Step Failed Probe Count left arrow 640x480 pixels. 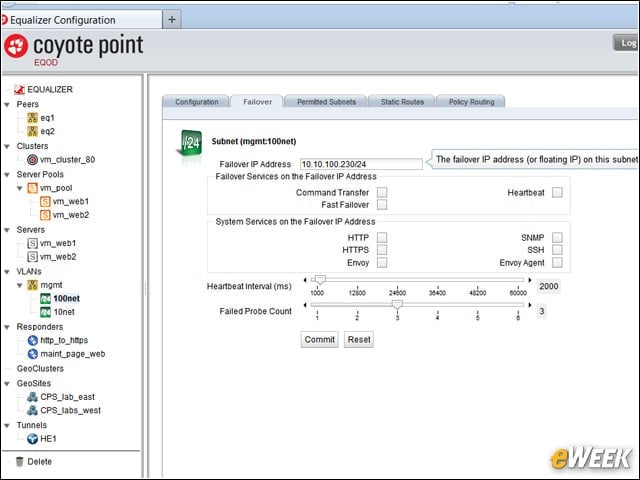point(305,305)
